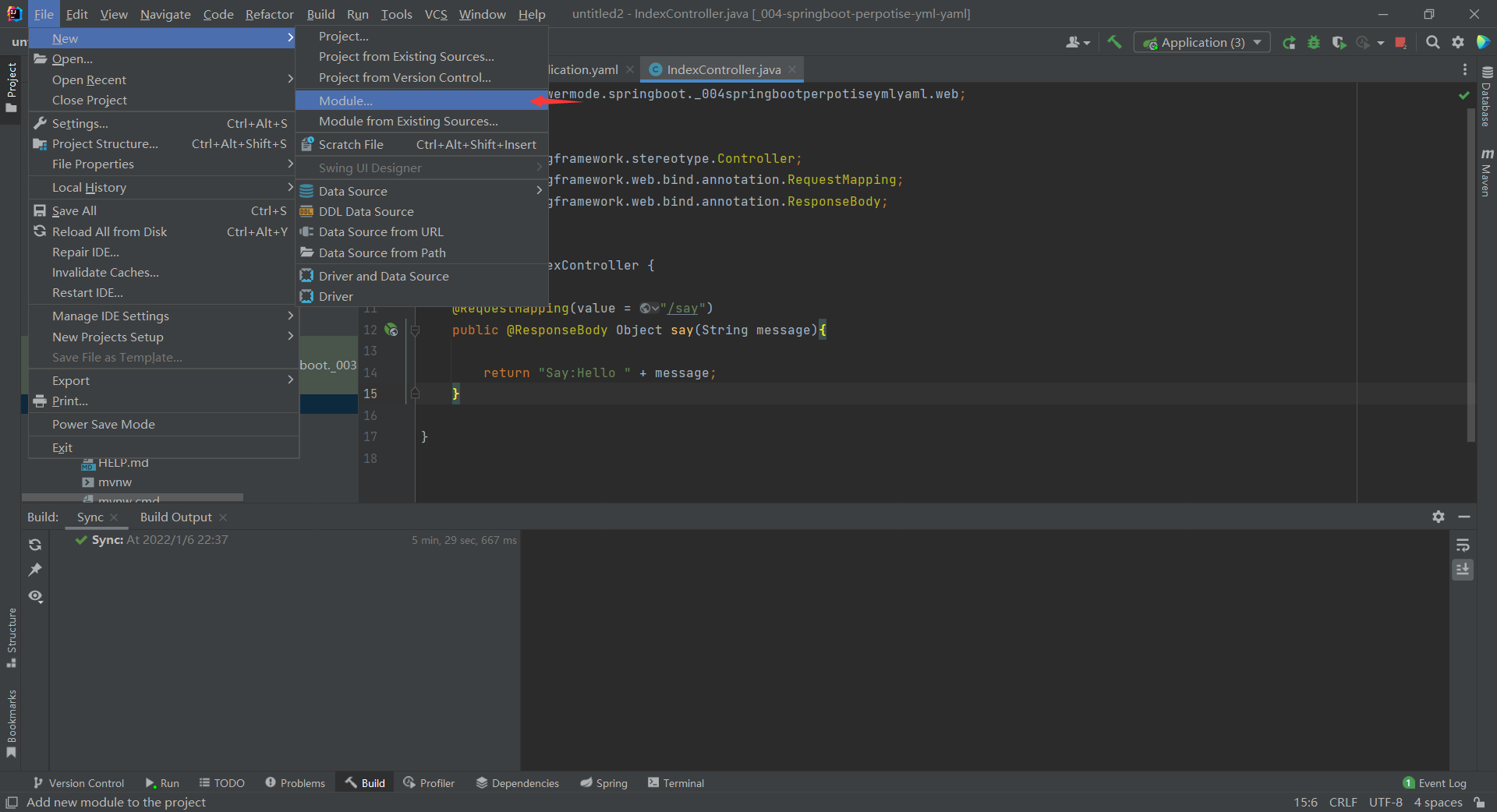The height and width of the screenshot is (812, 1497).
Task: Click the Build panel settings gear
Action: pos(1439,517)
